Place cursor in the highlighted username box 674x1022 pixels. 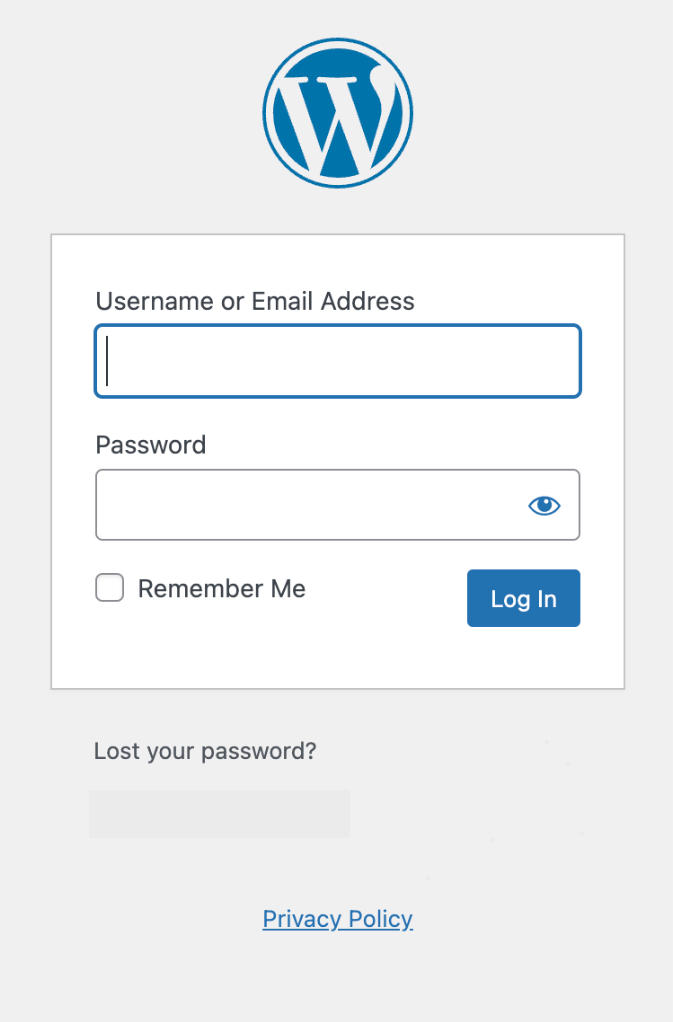pyautogui.click(x=337, y=361)
